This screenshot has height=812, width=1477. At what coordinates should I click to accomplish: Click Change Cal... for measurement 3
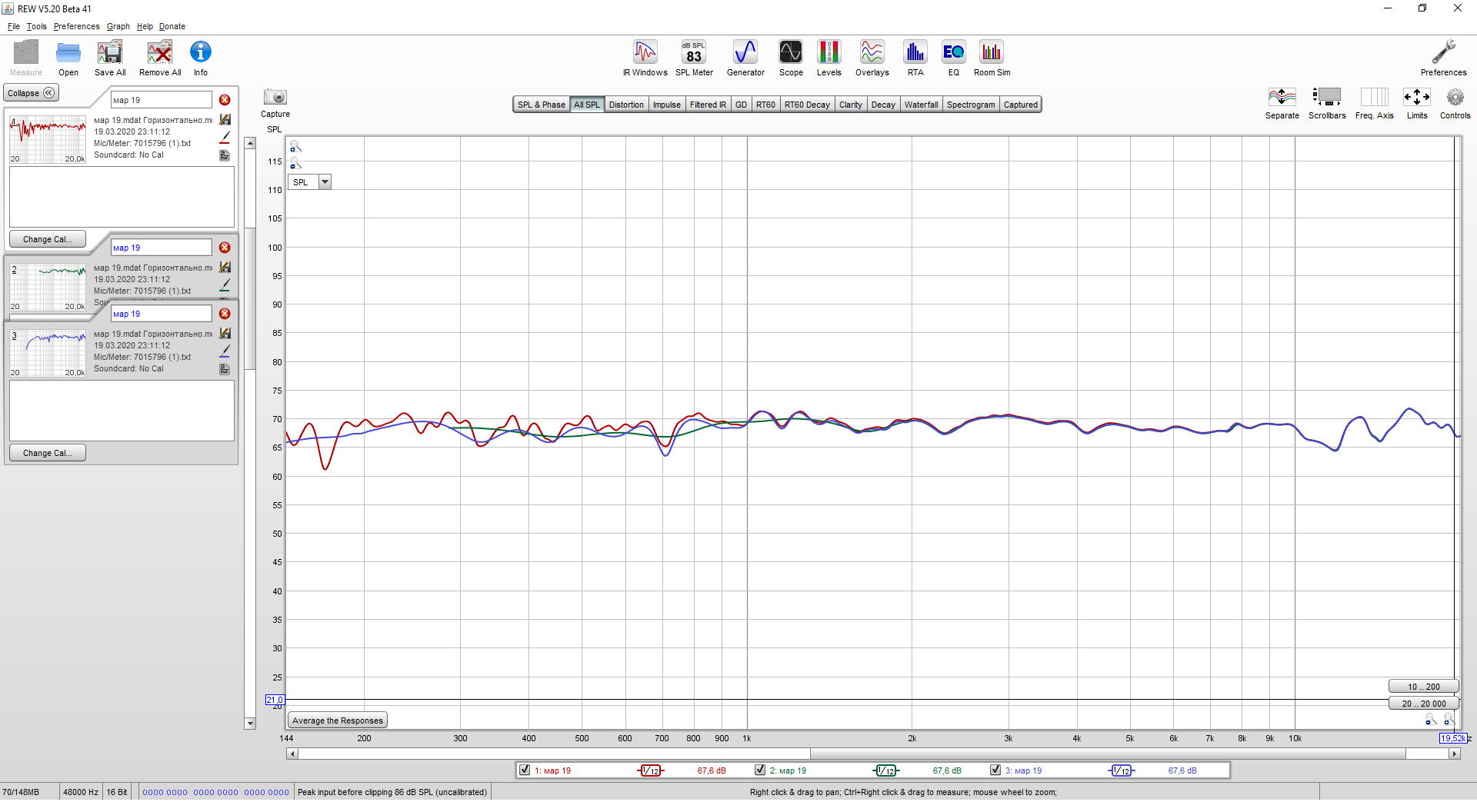pyautogui.click(x=48, y=453)
